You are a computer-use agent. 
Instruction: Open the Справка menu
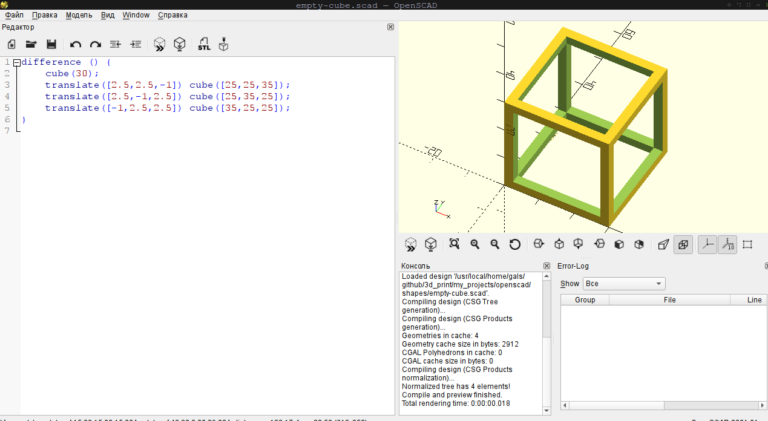point(172,15)
